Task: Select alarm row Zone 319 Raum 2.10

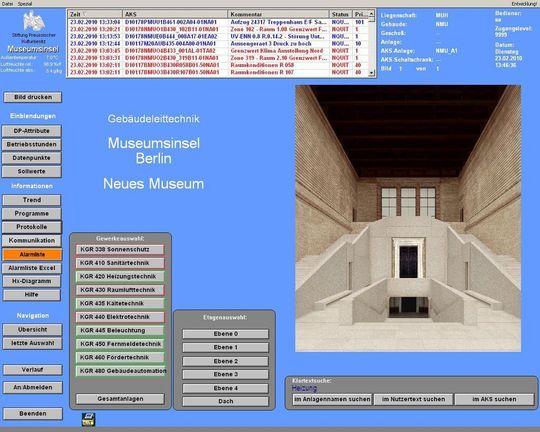Action: [x=218, y=58]
